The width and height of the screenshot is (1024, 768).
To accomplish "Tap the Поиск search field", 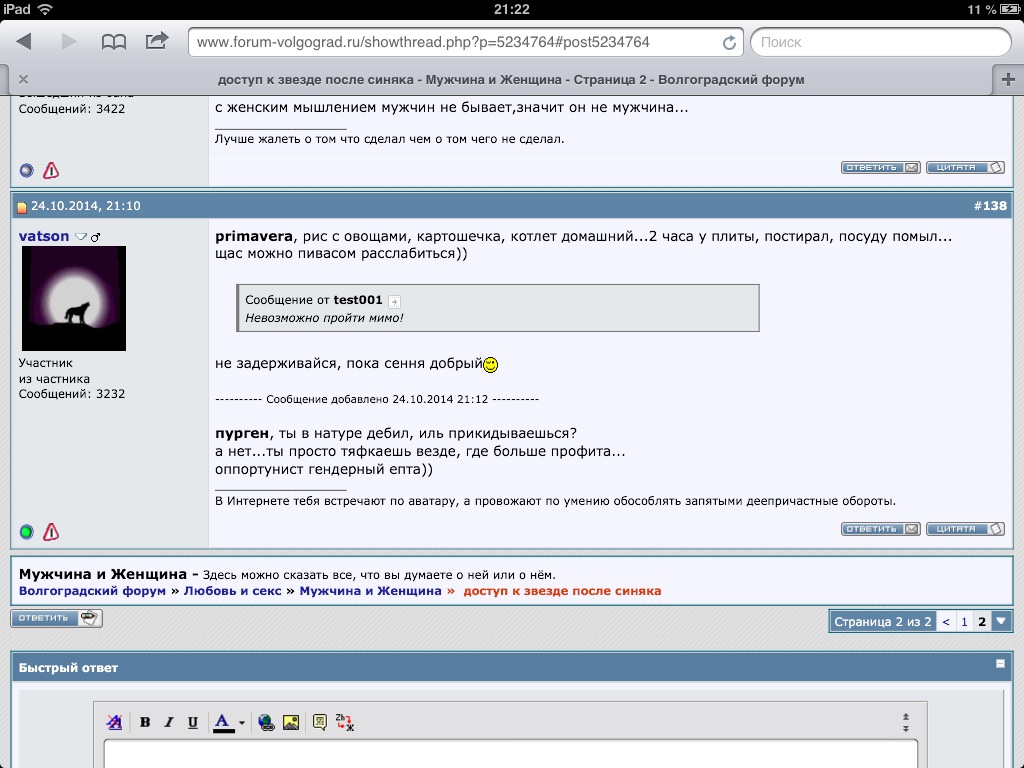I will (x=880, y=42).
